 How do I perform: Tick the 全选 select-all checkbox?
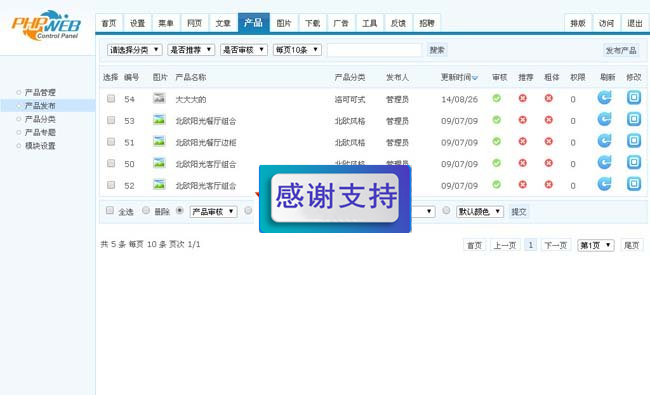[x=110, y=210]
